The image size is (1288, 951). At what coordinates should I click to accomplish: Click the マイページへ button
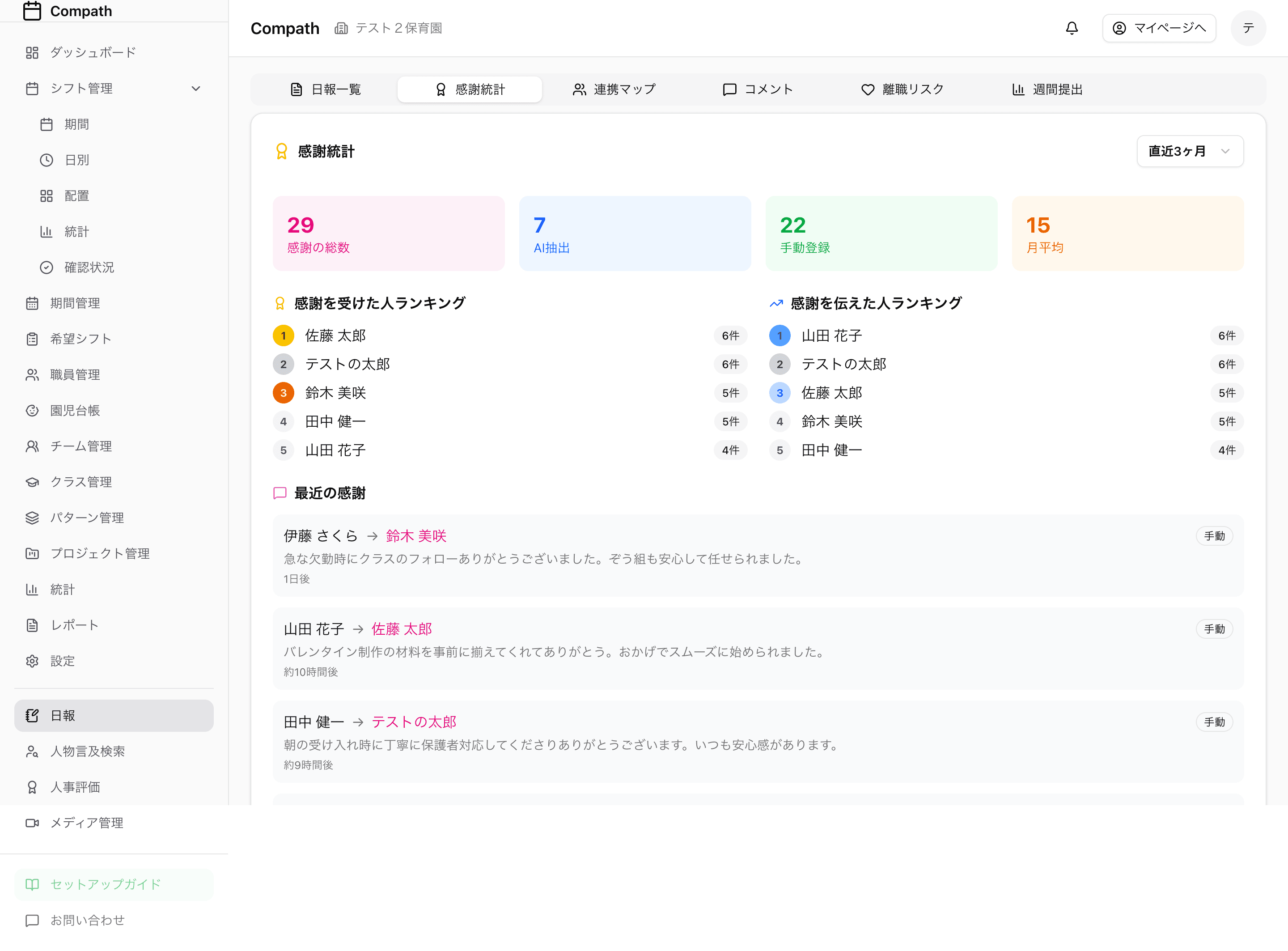(1159, 28)
